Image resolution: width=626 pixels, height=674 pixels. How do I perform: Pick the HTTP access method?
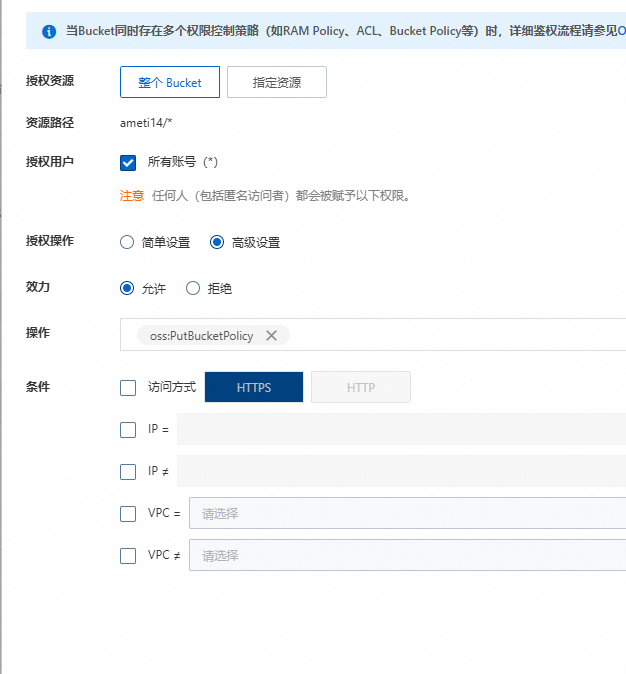coord(360,388)
